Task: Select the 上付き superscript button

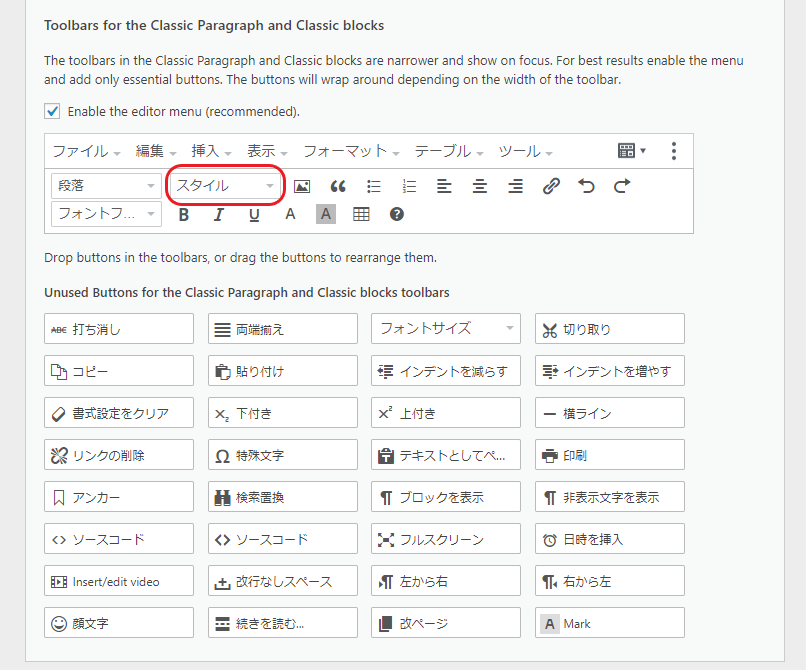Action: point(446,412)
